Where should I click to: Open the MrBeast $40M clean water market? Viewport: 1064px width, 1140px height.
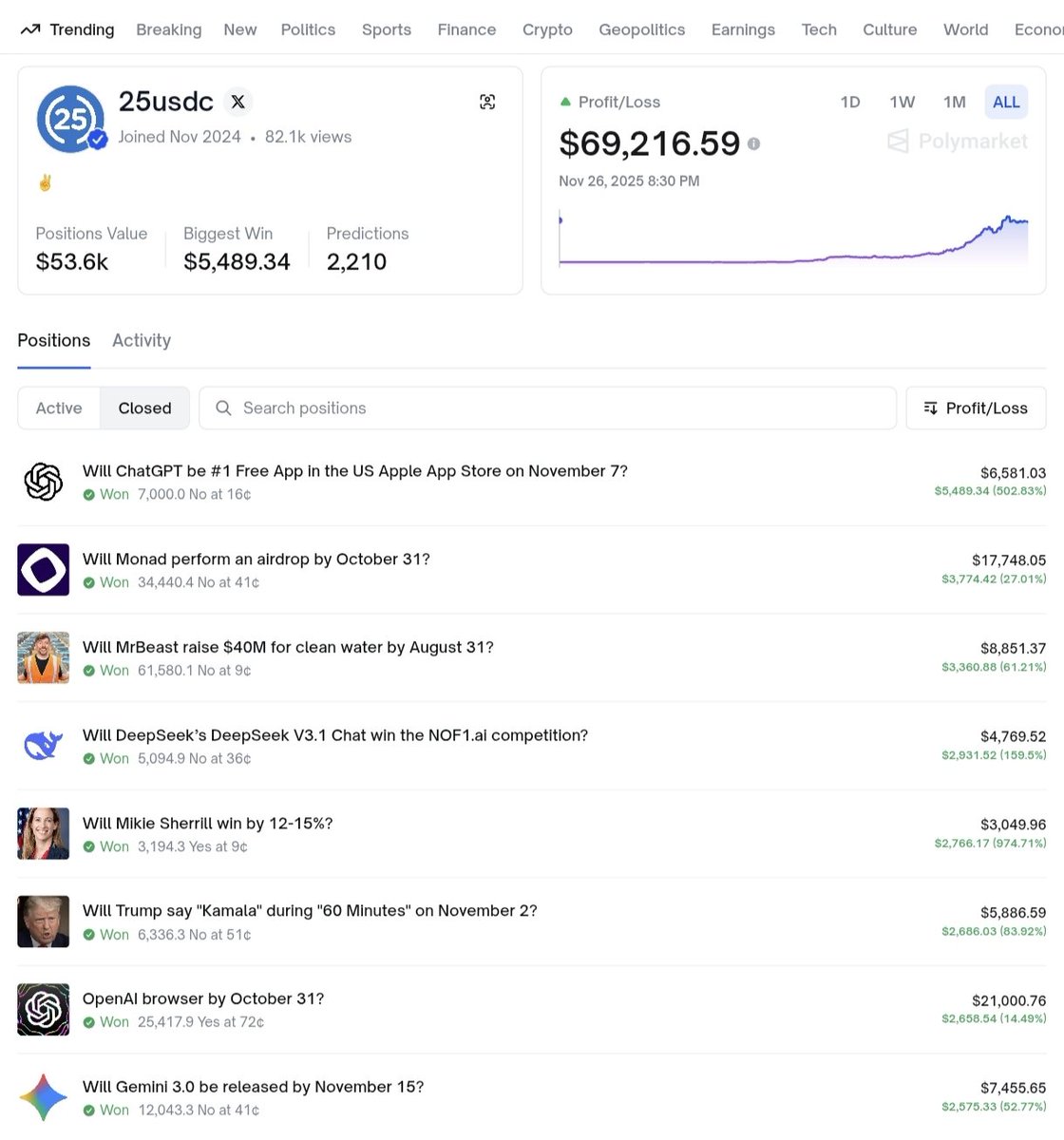click(x=288, y=647)
